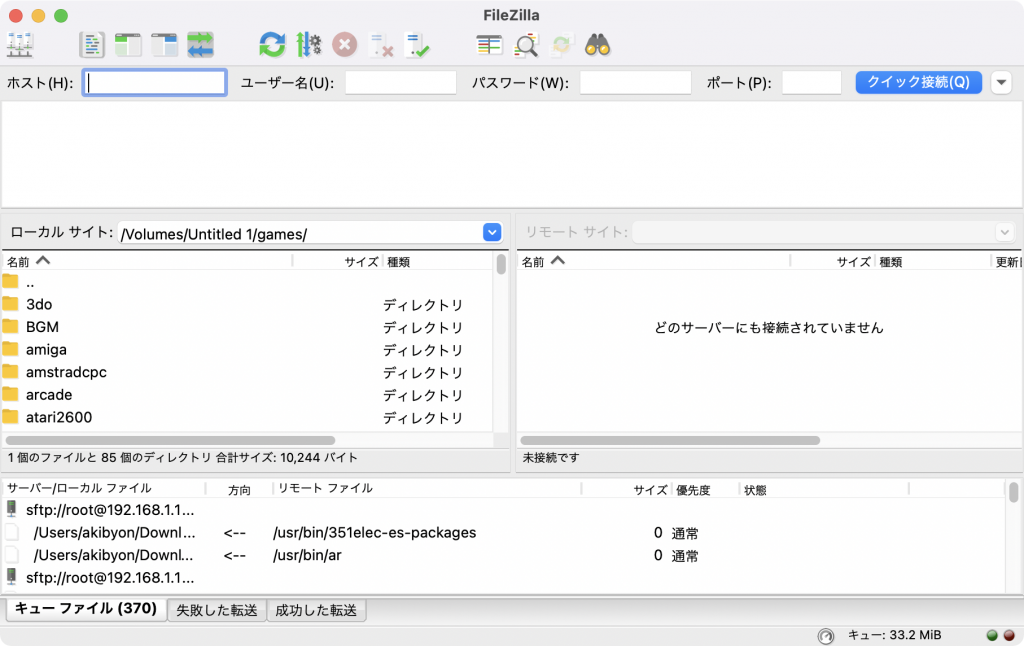
Task: Select the arcade directory name
Action: coord(49,395)
